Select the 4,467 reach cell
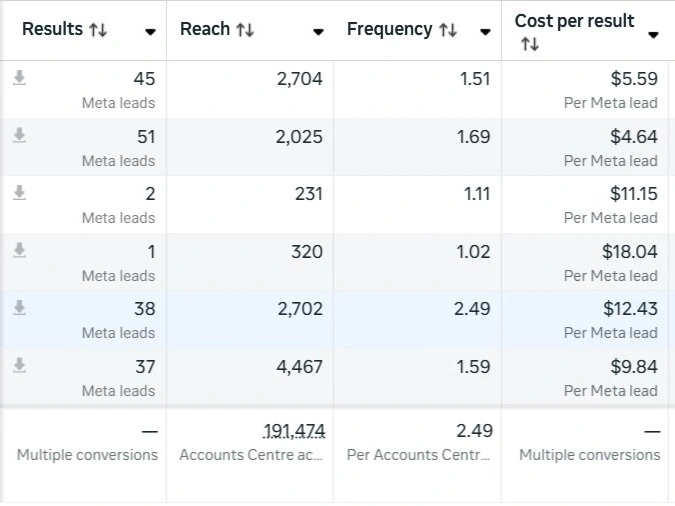Viewport: 675px width, 506px height. click(x=299, y=367)
